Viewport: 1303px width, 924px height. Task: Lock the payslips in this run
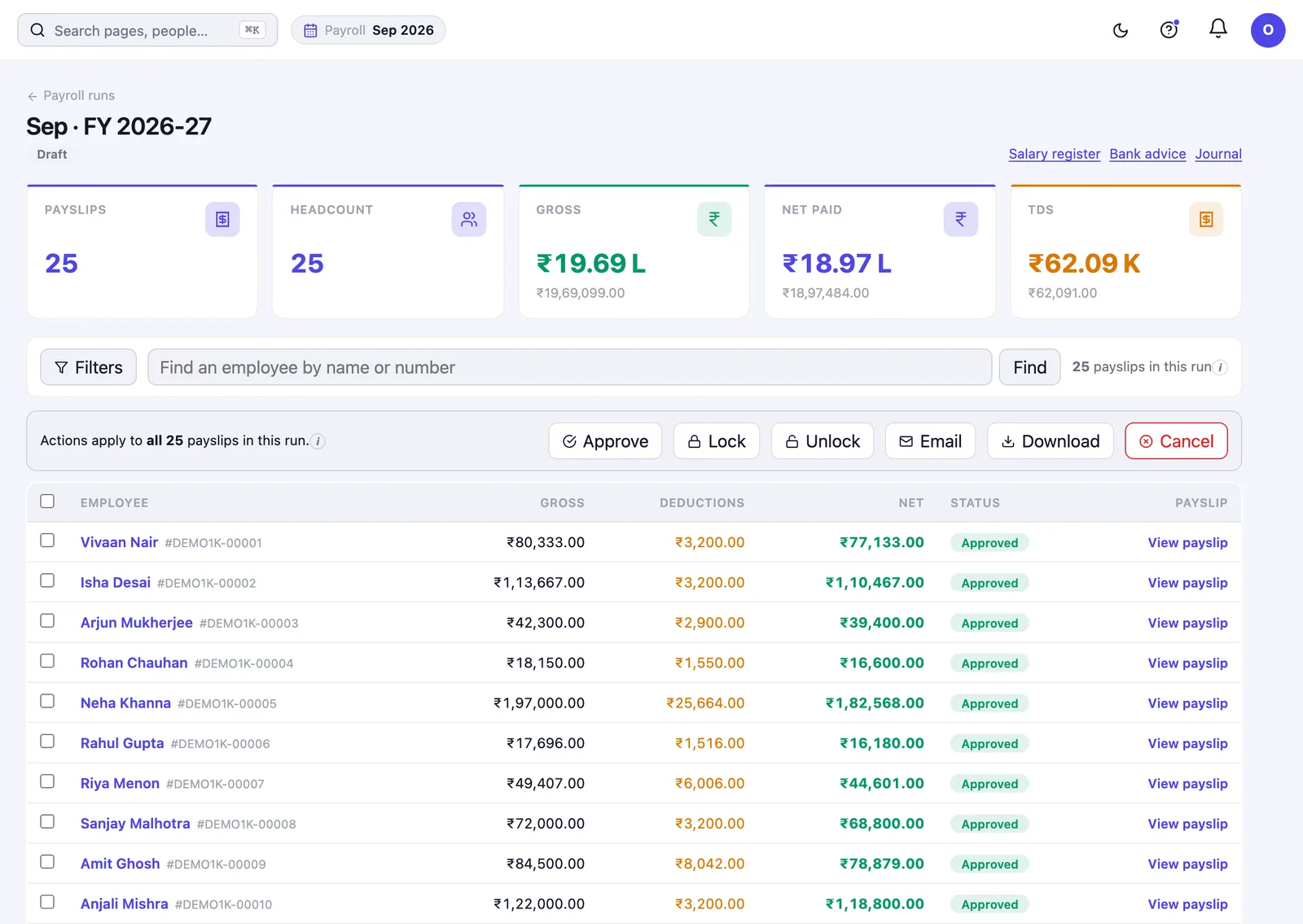pyautogui.click(x=717, y=441)
